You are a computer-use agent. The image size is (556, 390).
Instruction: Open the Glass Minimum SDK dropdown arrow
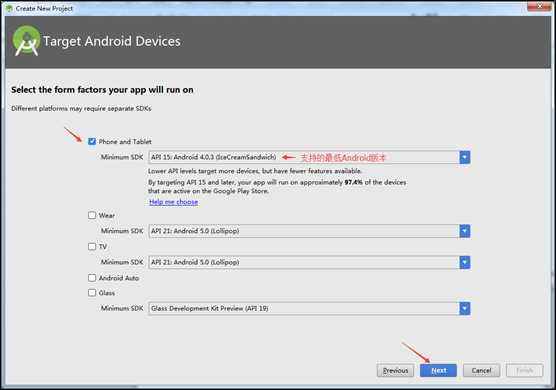(x=465, y=308)
